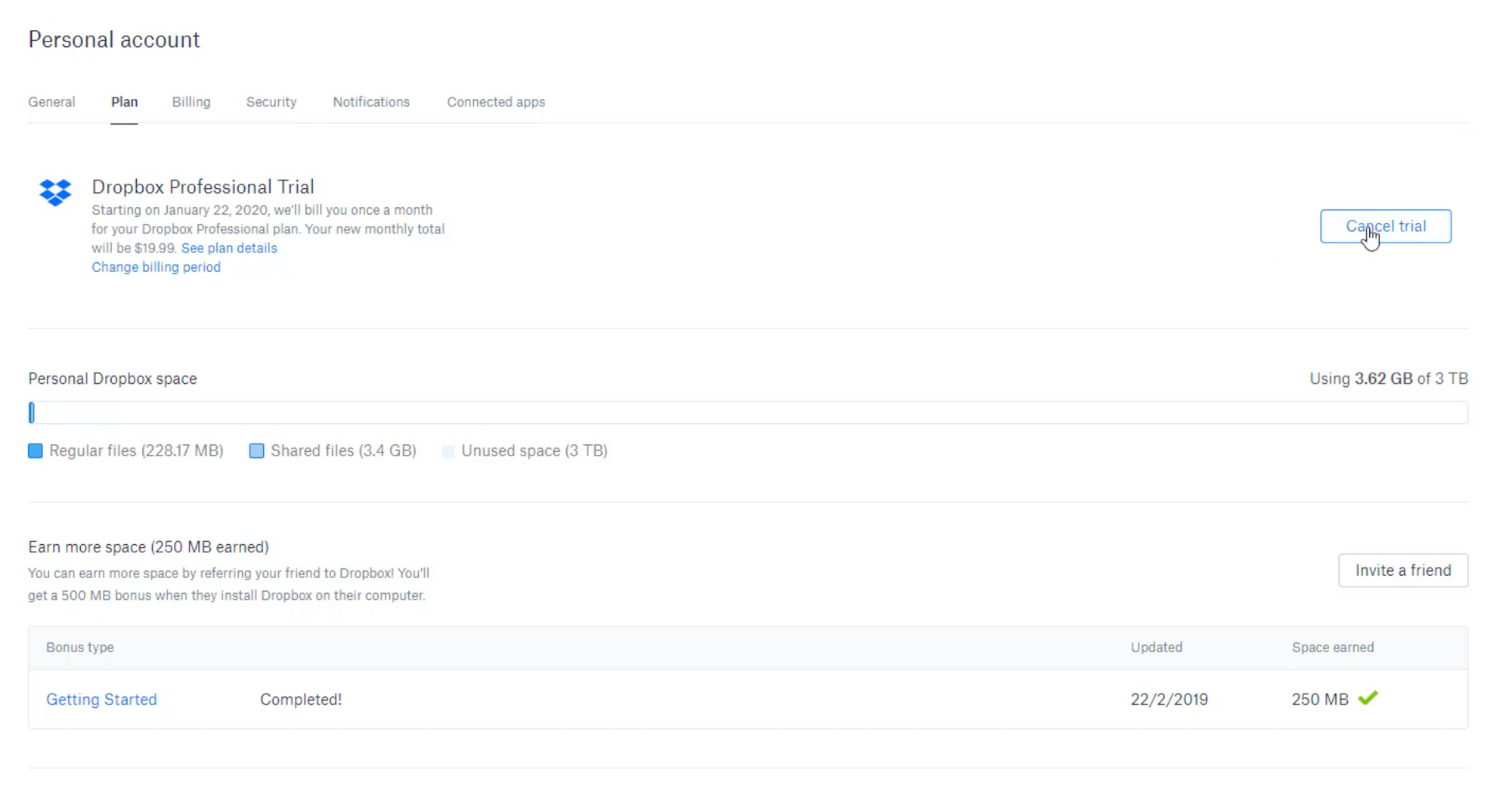Show the Connected apps tab
Viewport: 1512px width, 801px height.
click(x=496, y=102)
